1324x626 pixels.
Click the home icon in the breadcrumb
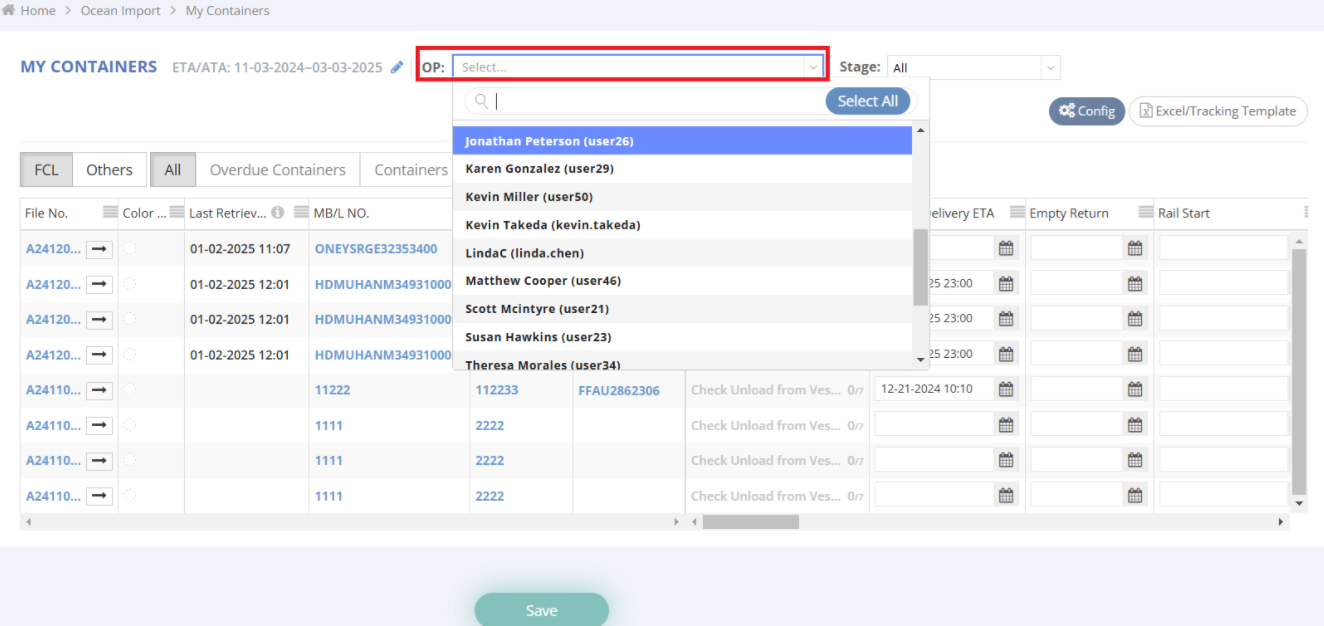(x=9, y=11)
